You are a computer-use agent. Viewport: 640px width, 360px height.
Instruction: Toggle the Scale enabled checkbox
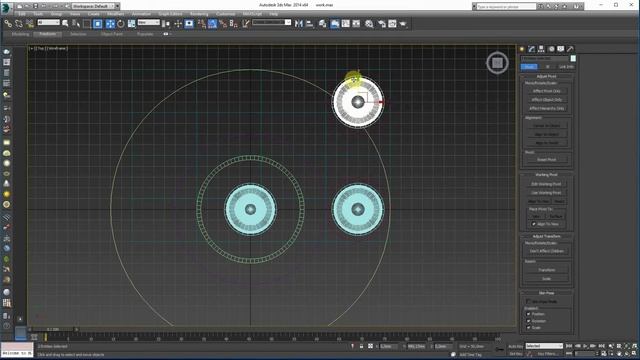point(529,328)
